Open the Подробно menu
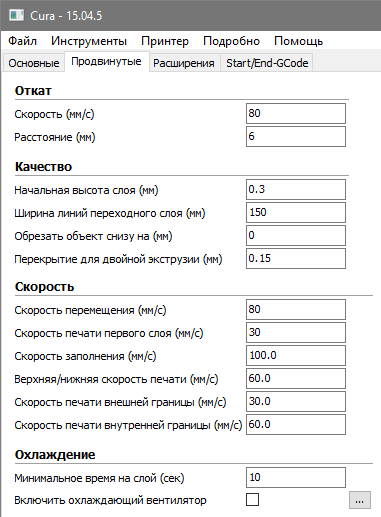 tap(231, 41)
